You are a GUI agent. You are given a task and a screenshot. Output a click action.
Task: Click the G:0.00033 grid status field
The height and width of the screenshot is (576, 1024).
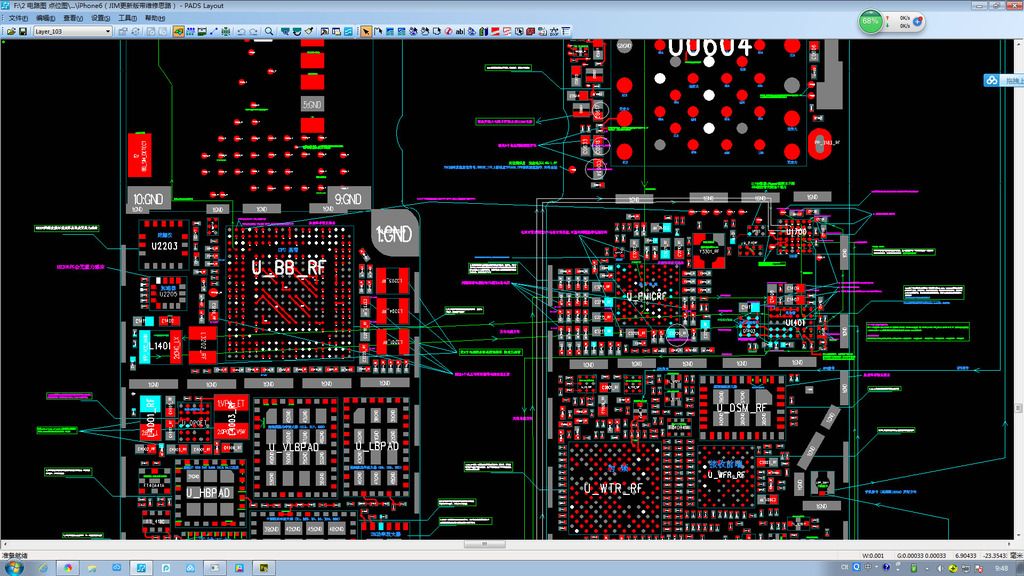coord(921,556)
